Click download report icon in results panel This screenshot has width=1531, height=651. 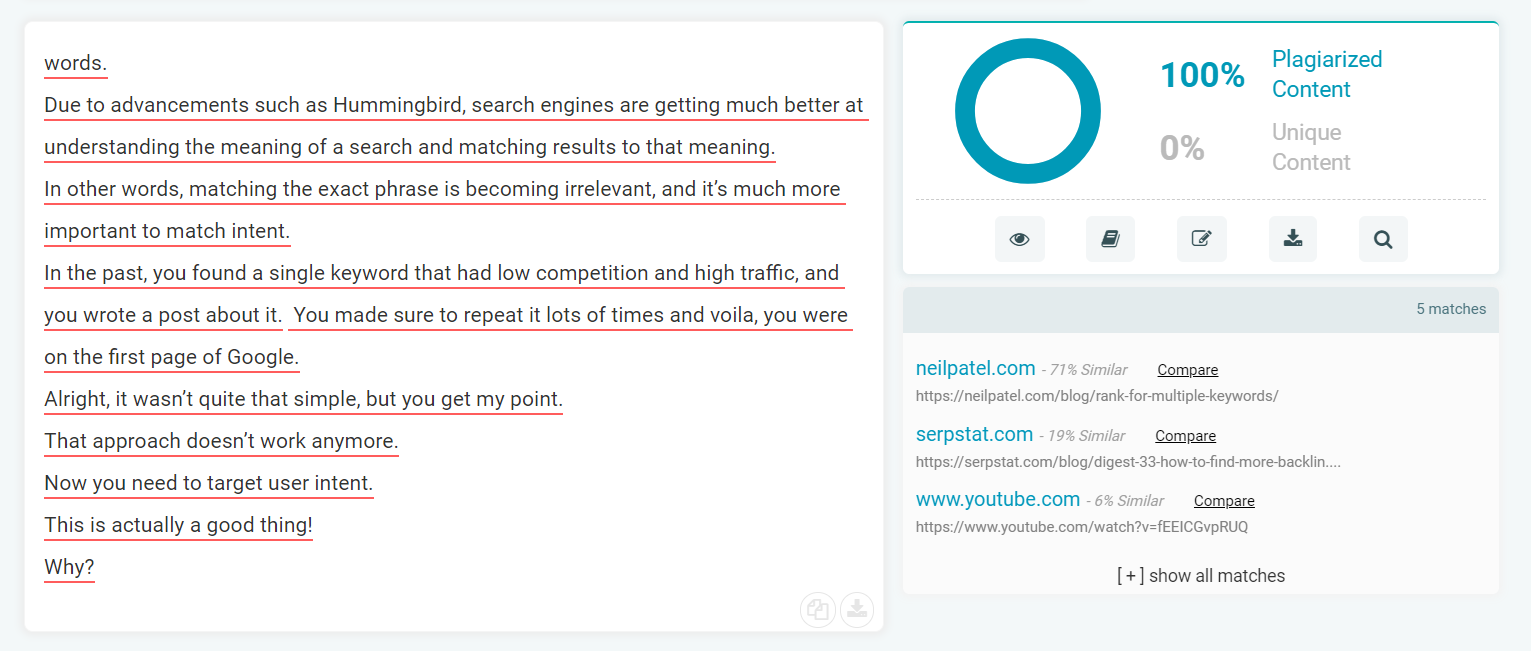1293,239
